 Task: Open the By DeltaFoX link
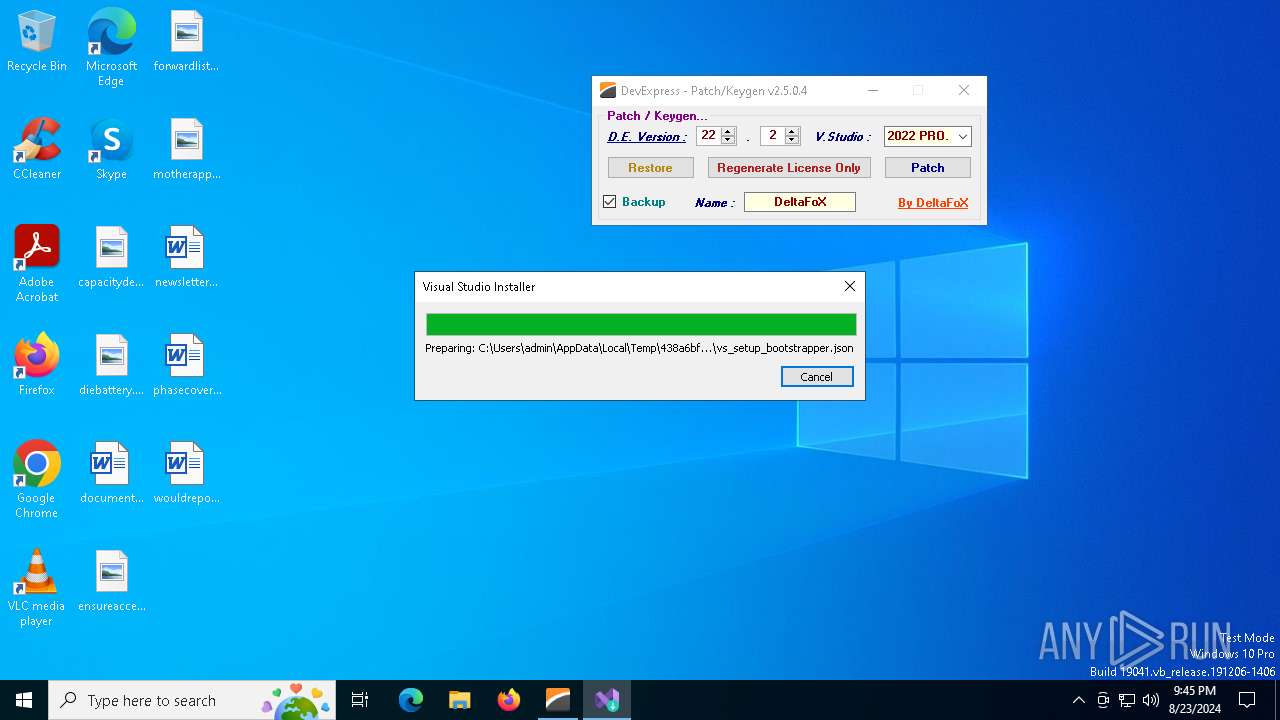[933, 203]
